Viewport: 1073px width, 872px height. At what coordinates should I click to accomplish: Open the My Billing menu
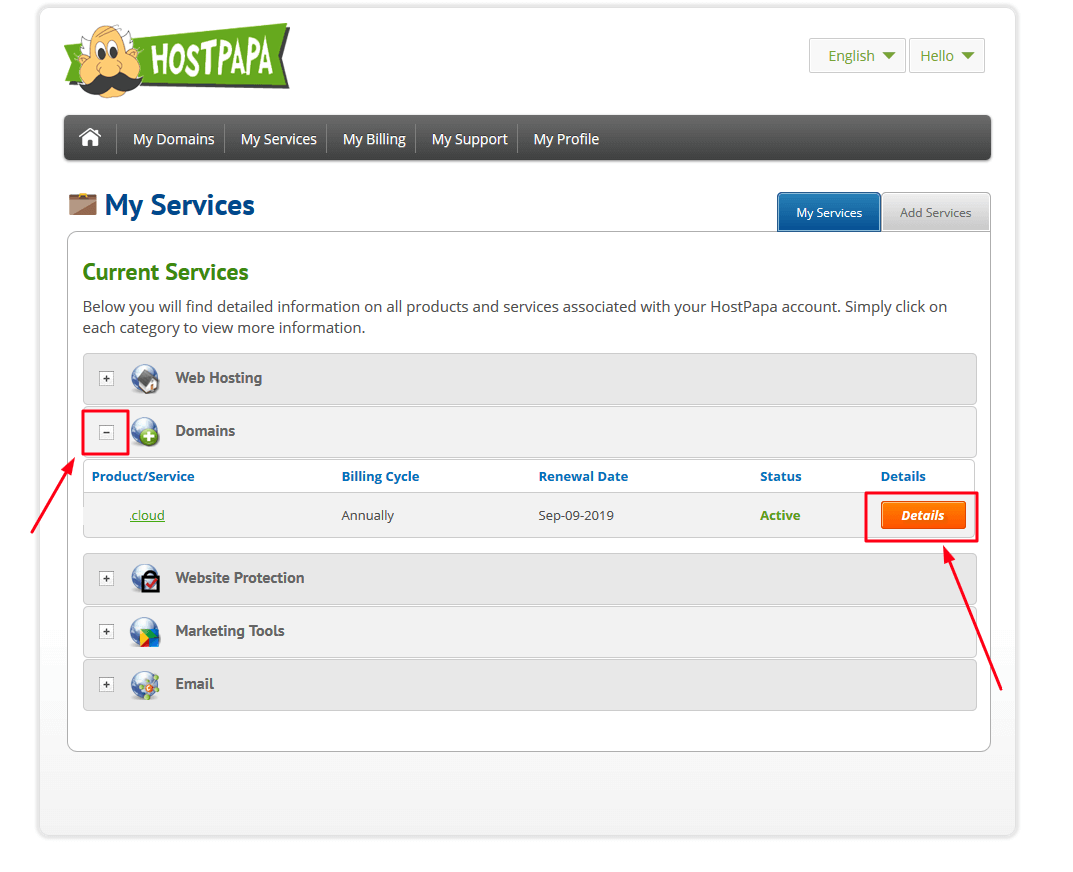pyautogui.click(x=372, y=138)
